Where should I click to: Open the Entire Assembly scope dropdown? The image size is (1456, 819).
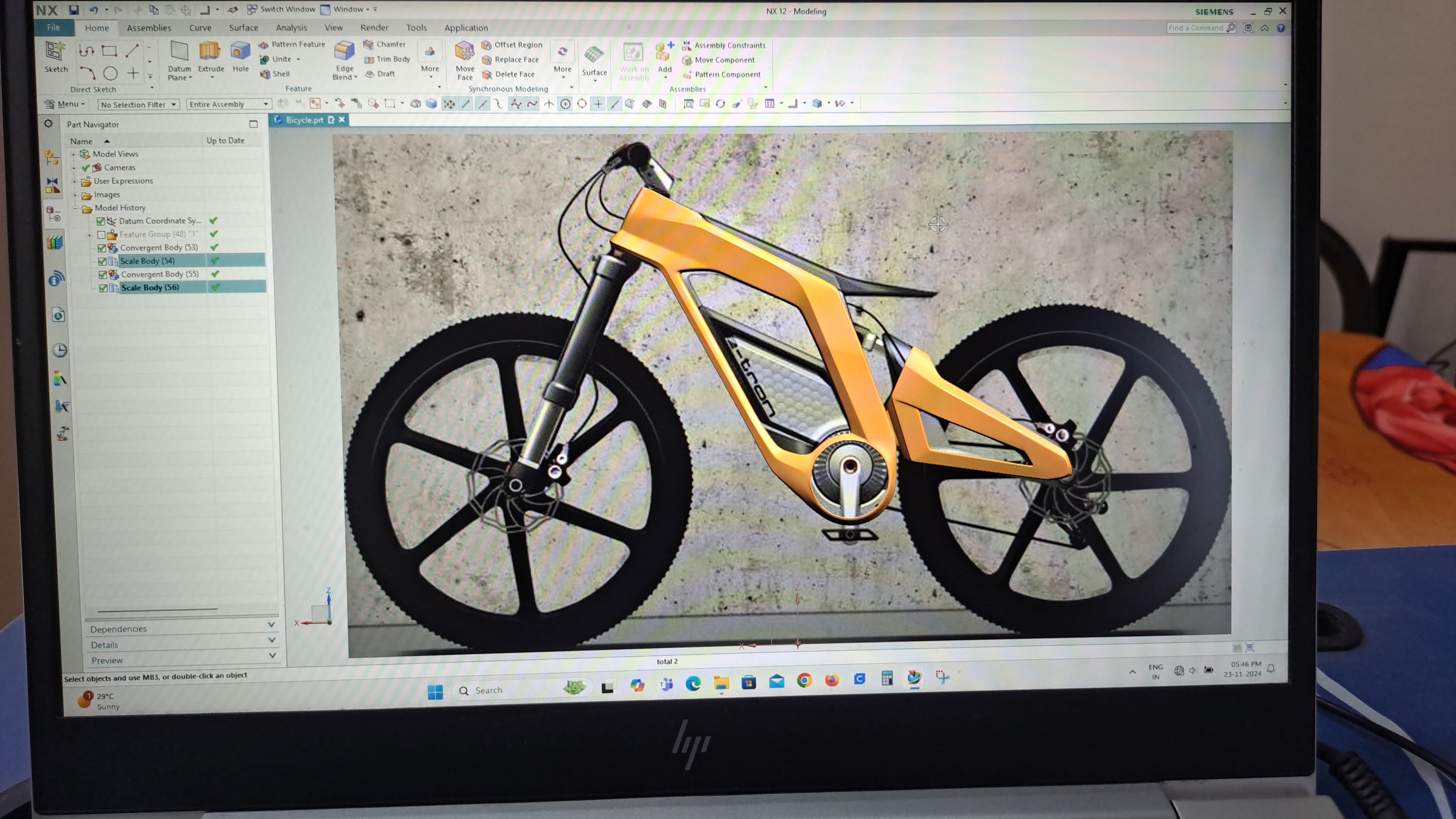[x=228, y=105]
